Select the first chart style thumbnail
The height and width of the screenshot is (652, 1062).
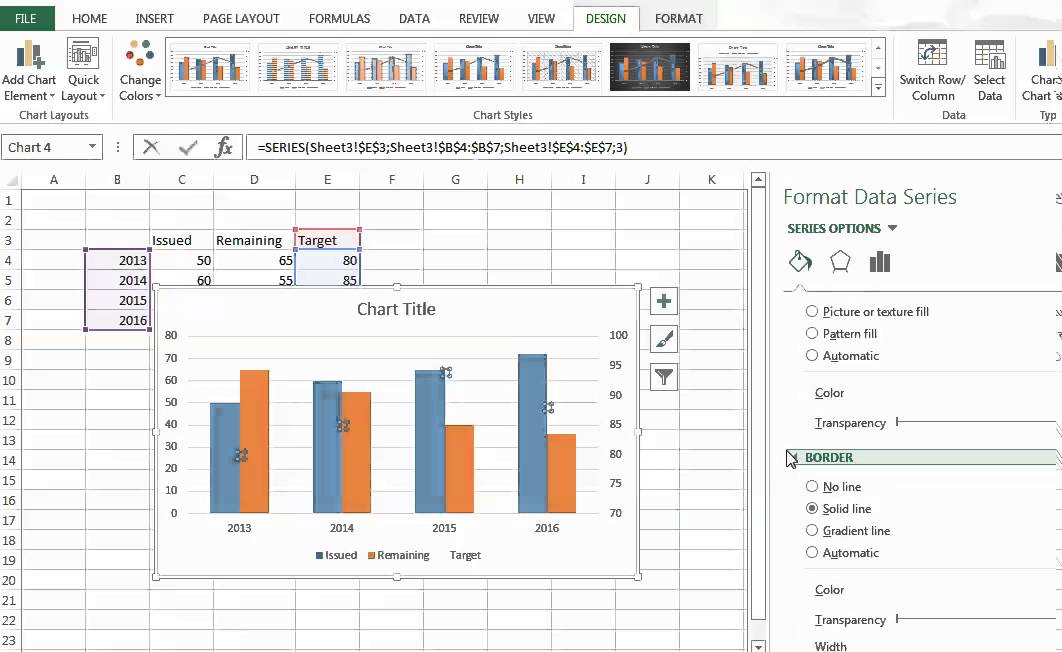[210, 66]
